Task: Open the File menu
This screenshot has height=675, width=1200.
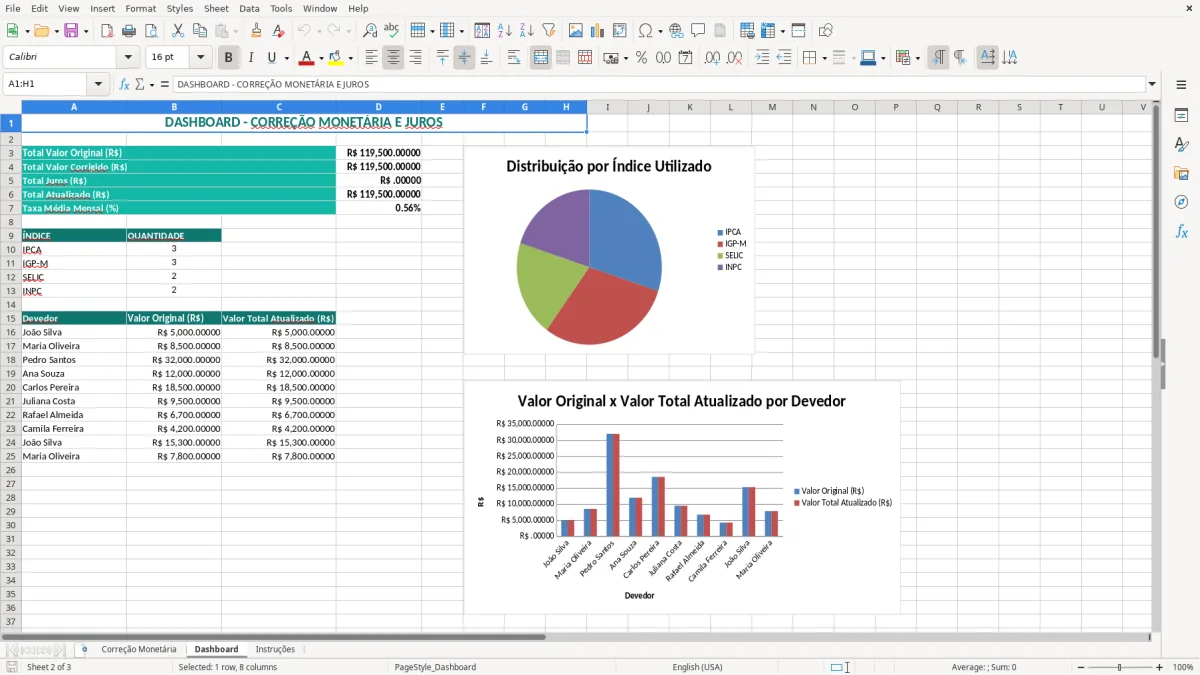Action: (13, 8)
